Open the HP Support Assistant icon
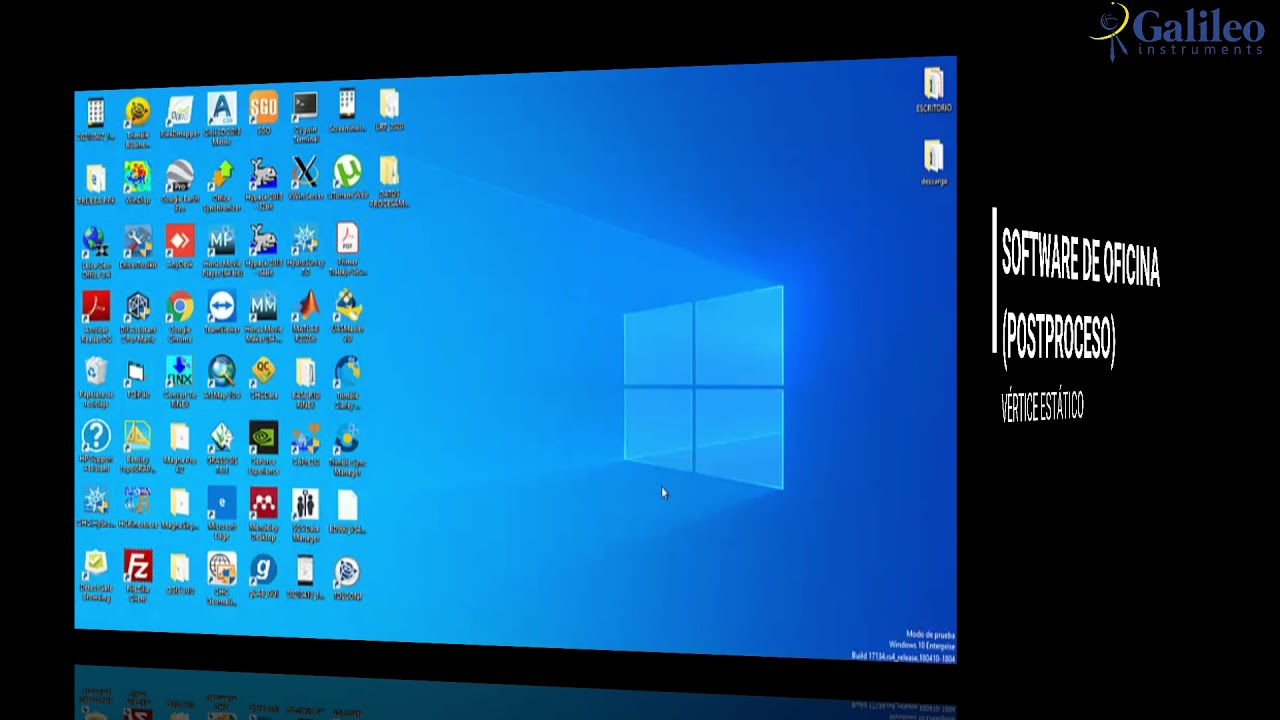Screen dimensions: 1280x720 (96, 446)
